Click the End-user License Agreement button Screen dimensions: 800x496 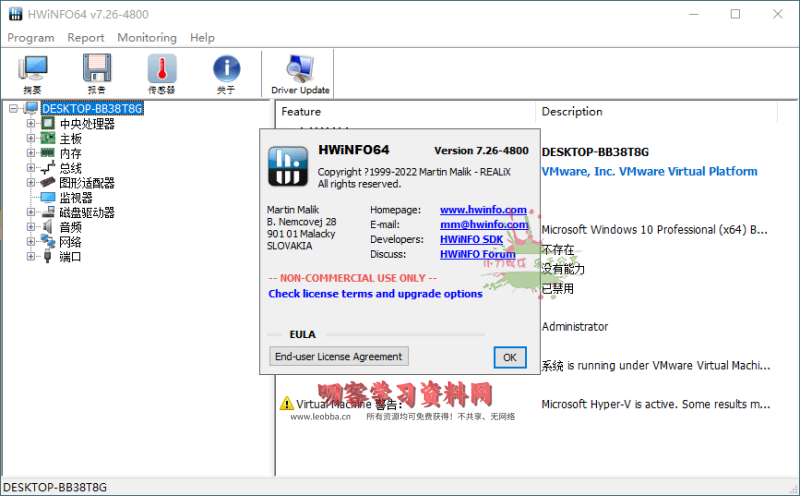click(x=339, y=357)
